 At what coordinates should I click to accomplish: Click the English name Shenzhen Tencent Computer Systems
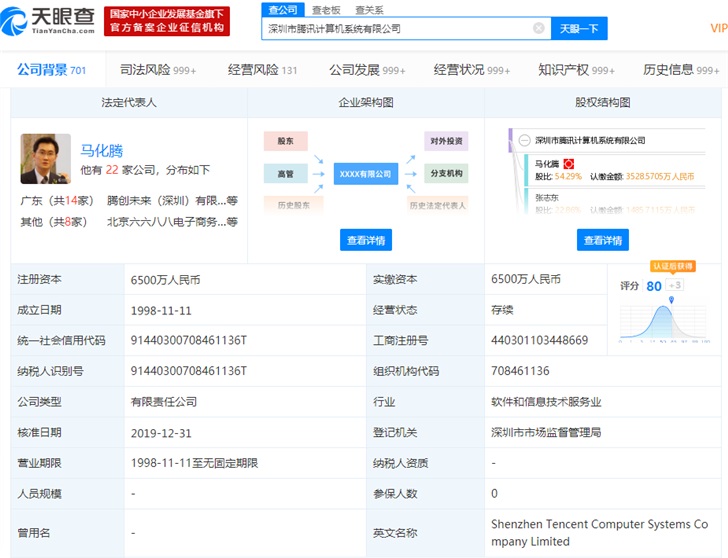tap(599, 532)
